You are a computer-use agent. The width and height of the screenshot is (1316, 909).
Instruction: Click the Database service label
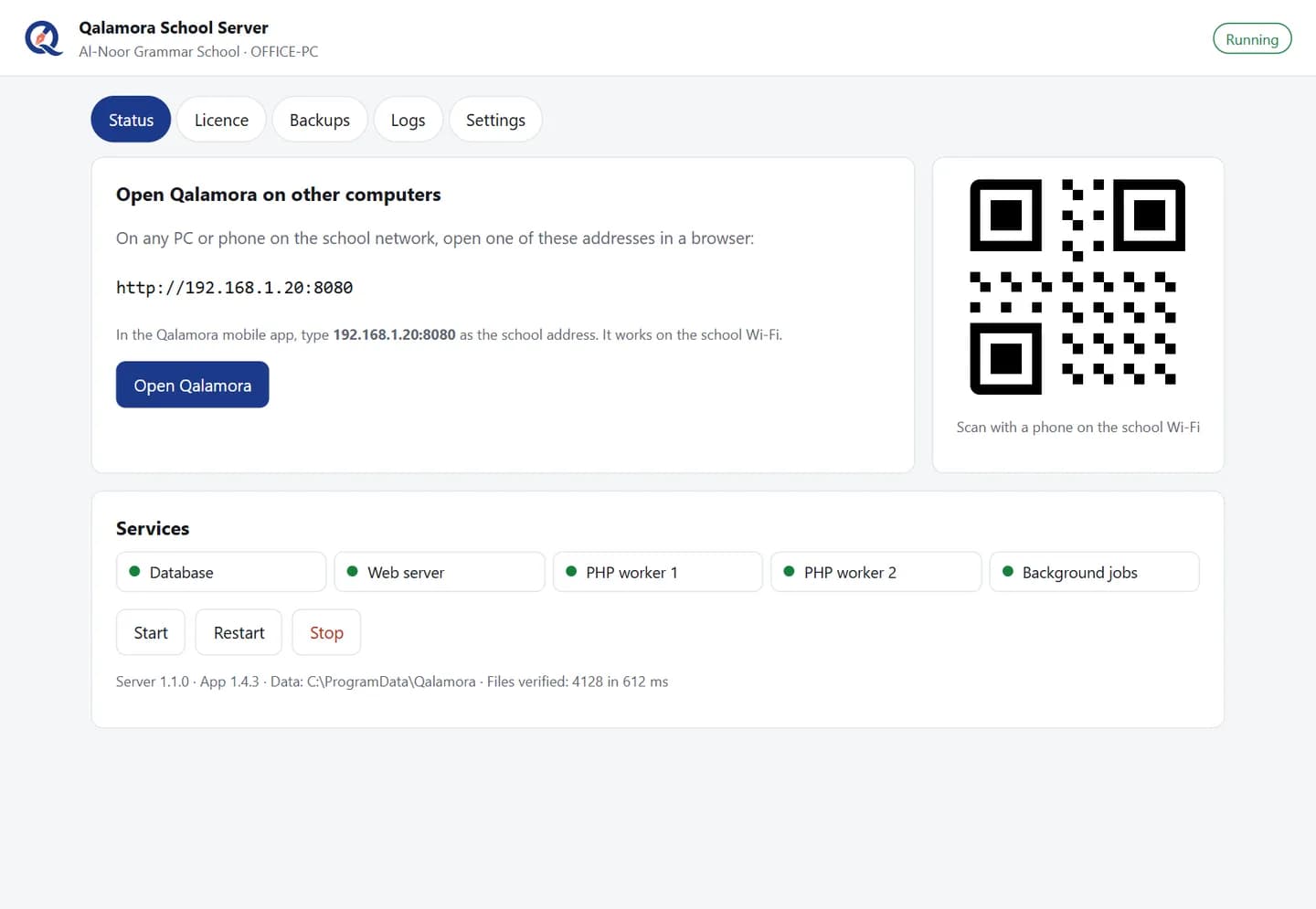click(x=181, y=573)
